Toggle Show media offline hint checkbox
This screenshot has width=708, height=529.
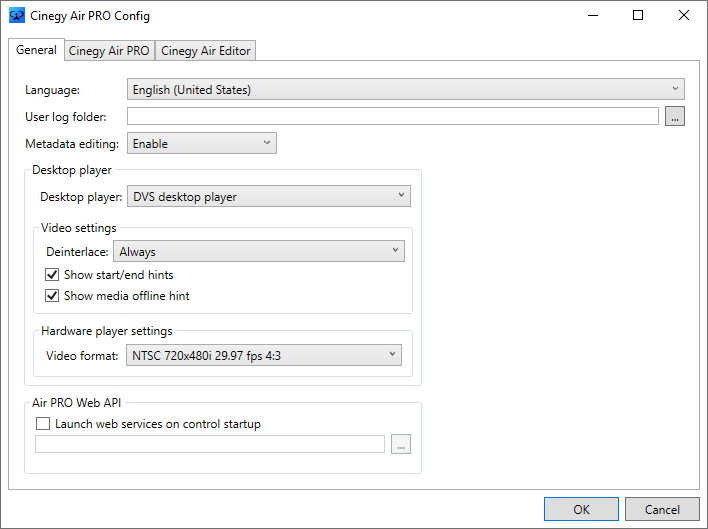tap(52, 296)
